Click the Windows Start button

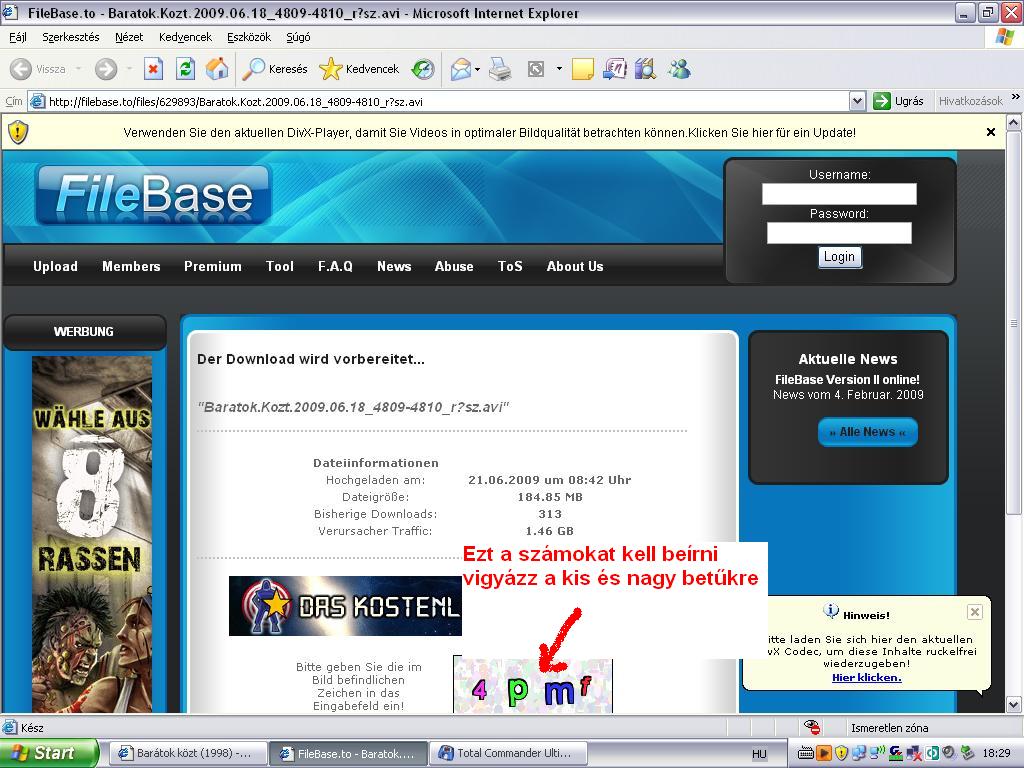tap(50, 753)
